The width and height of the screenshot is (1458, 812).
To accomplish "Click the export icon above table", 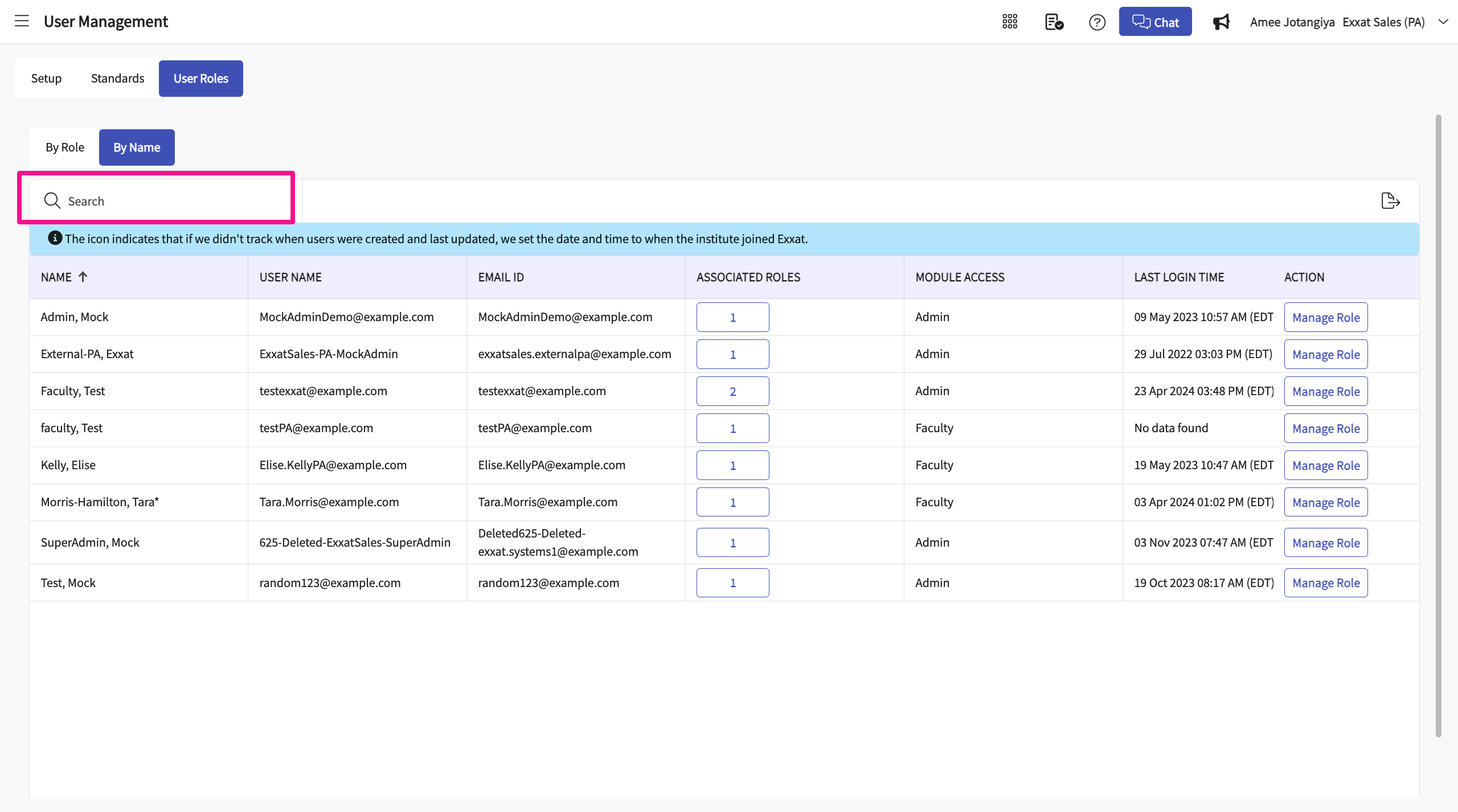I will (1390, 201).
